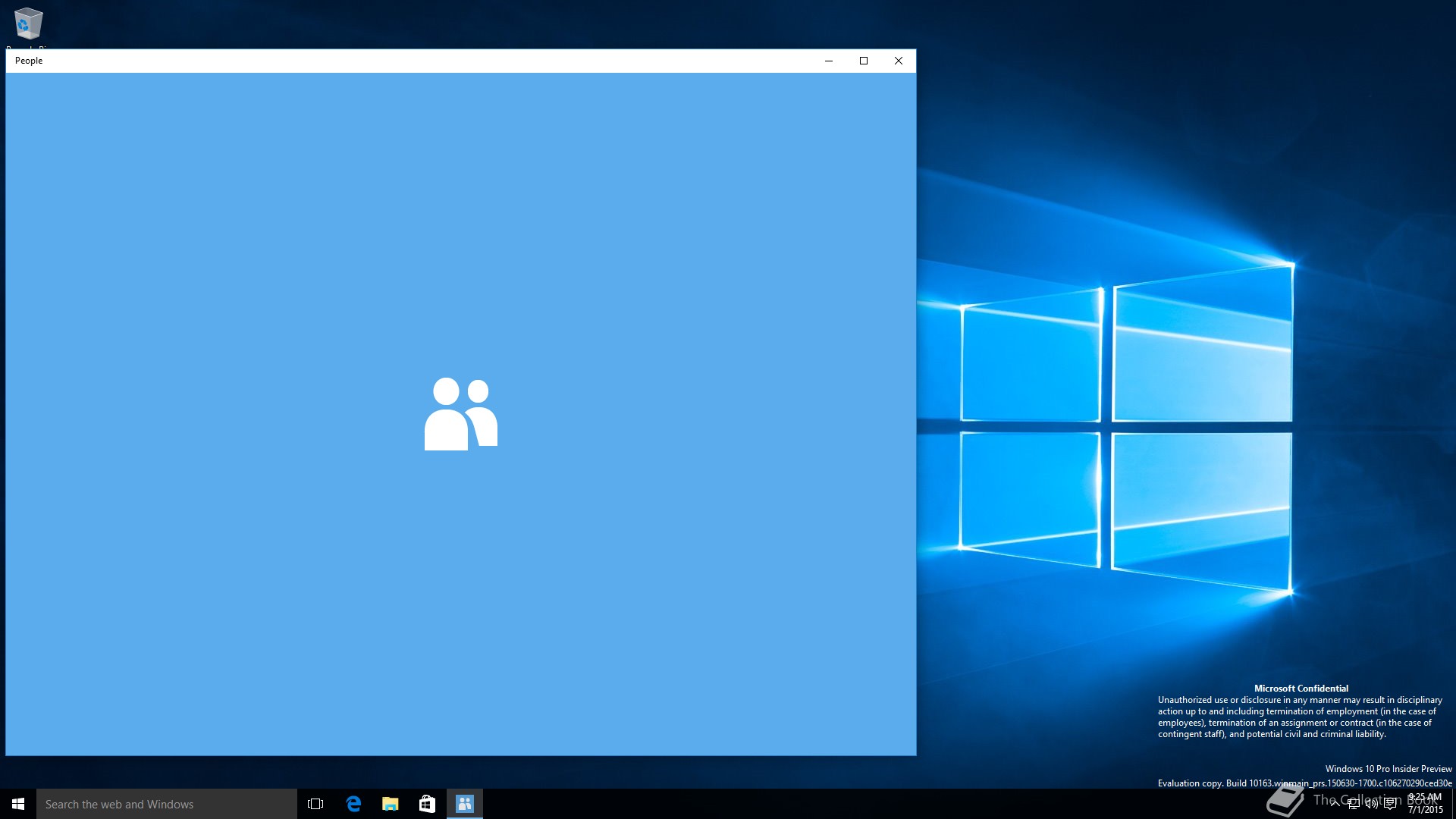Minimize the People window
Viewport: 1456px width, 819px height.
tap(829, 61)
